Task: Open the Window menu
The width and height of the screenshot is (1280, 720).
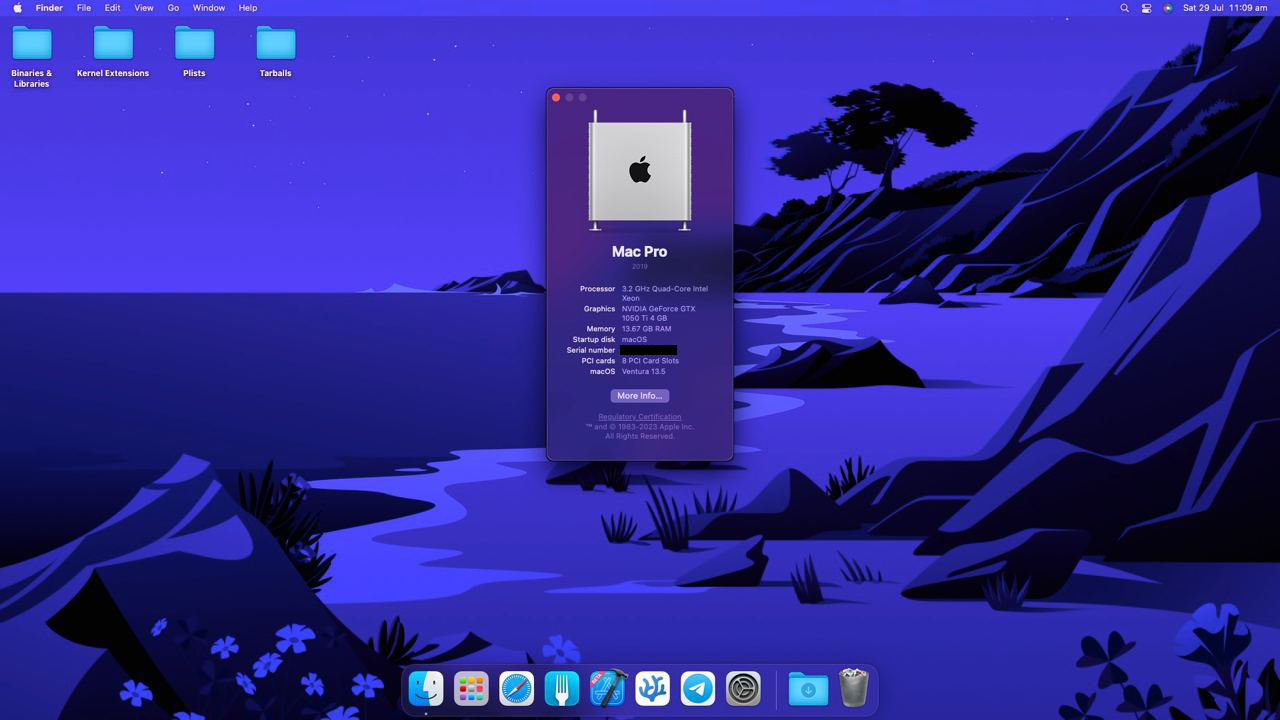Action: point(209,8)
